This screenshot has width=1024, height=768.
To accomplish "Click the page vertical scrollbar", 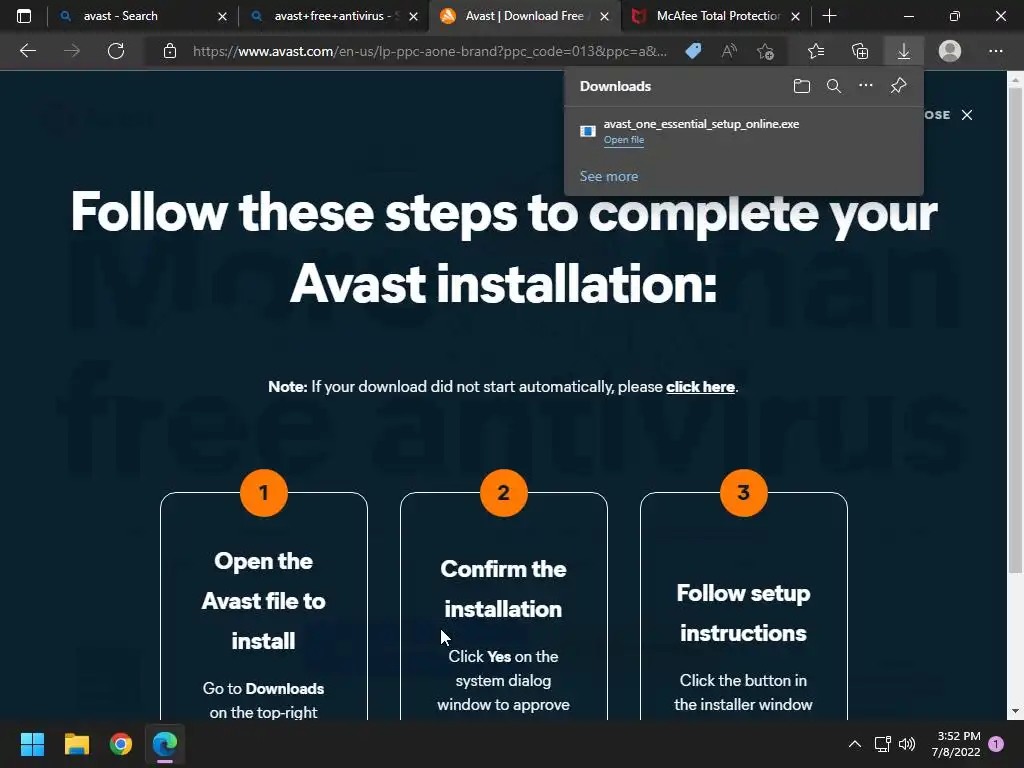I will [x=1015, y=331].
